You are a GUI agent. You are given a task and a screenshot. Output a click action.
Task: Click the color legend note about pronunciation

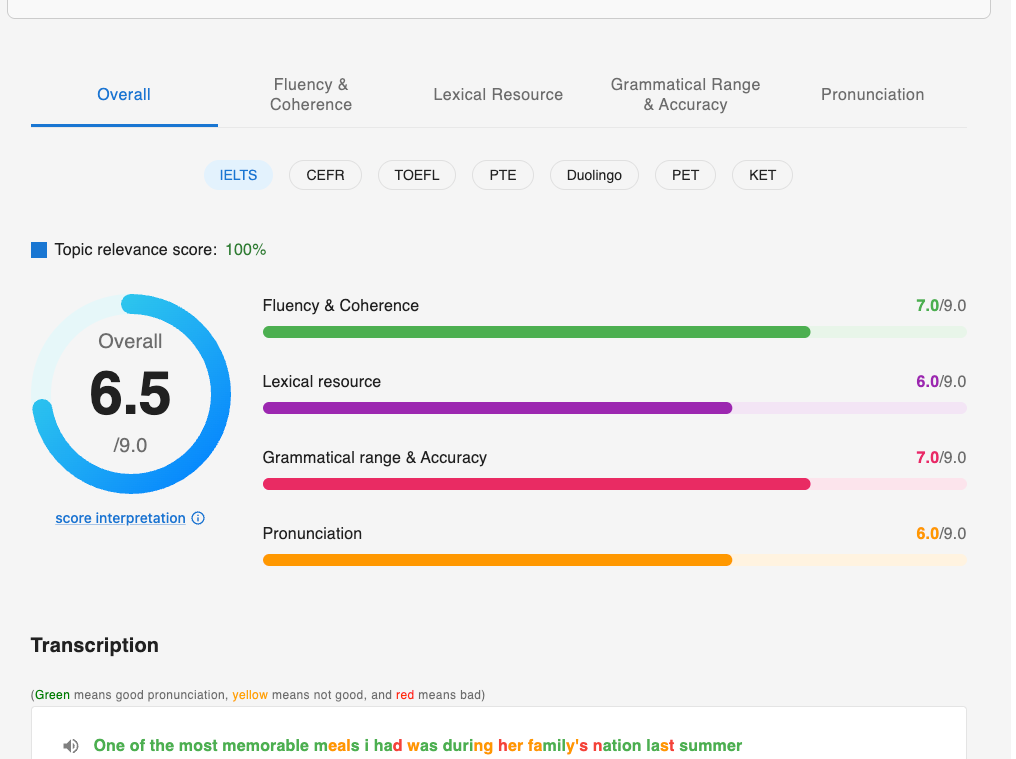[258, 695]
